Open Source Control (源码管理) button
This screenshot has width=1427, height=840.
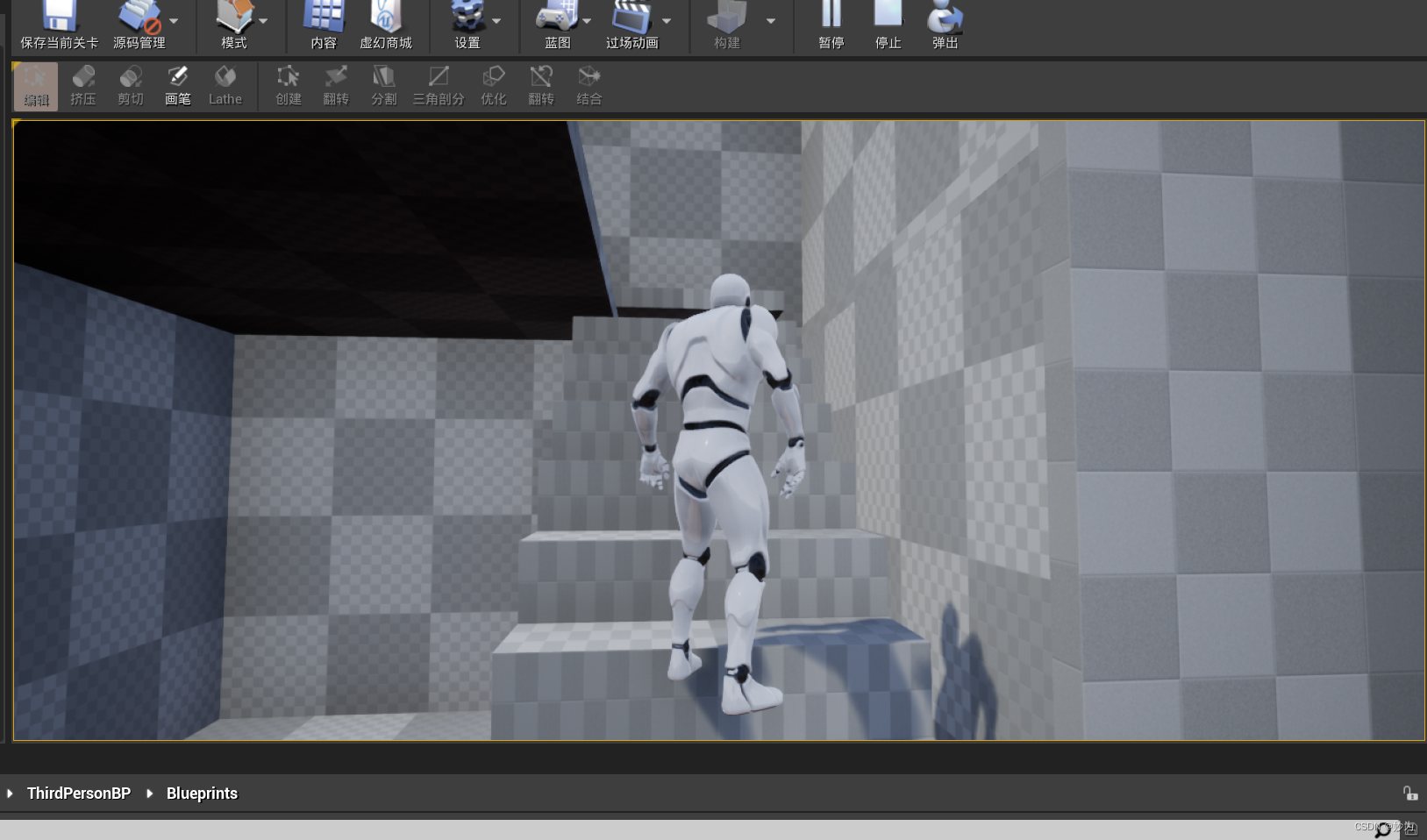click(139, 25)
